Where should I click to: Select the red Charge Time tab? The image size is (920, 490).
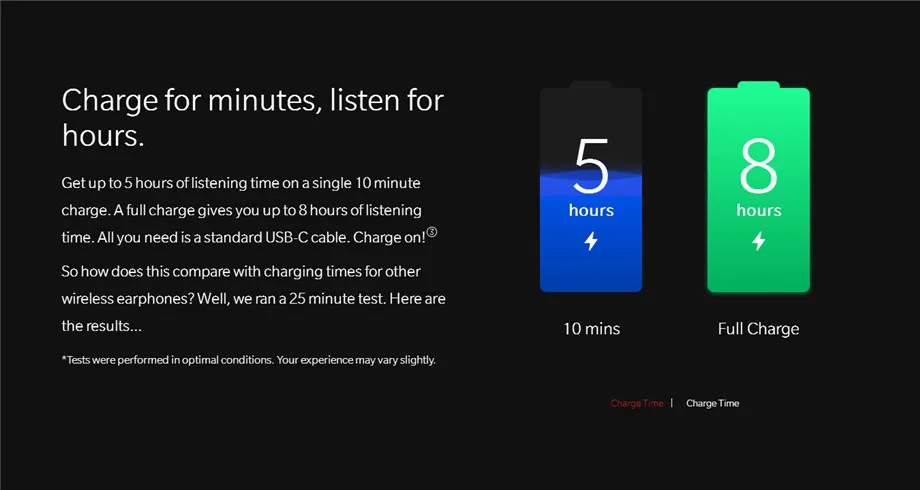coord(637,403)
